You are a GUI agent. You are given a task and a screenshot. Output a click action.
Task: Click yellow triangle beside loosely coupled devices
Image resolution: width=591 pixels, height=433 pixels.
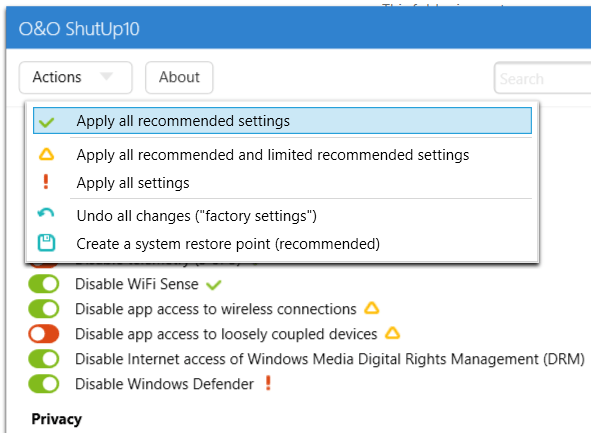pyautogui.click(x=392, y=333)
